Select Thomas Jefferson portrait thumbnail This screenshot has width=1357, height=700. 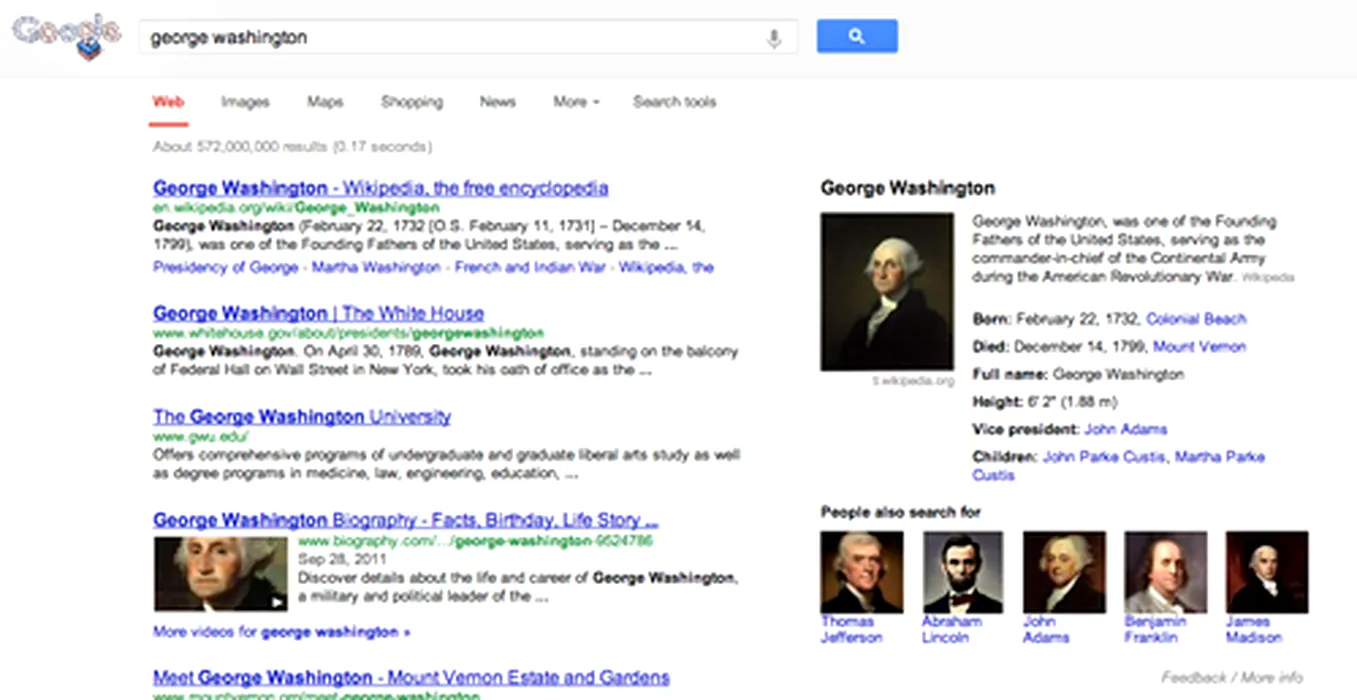pos(862,572)
